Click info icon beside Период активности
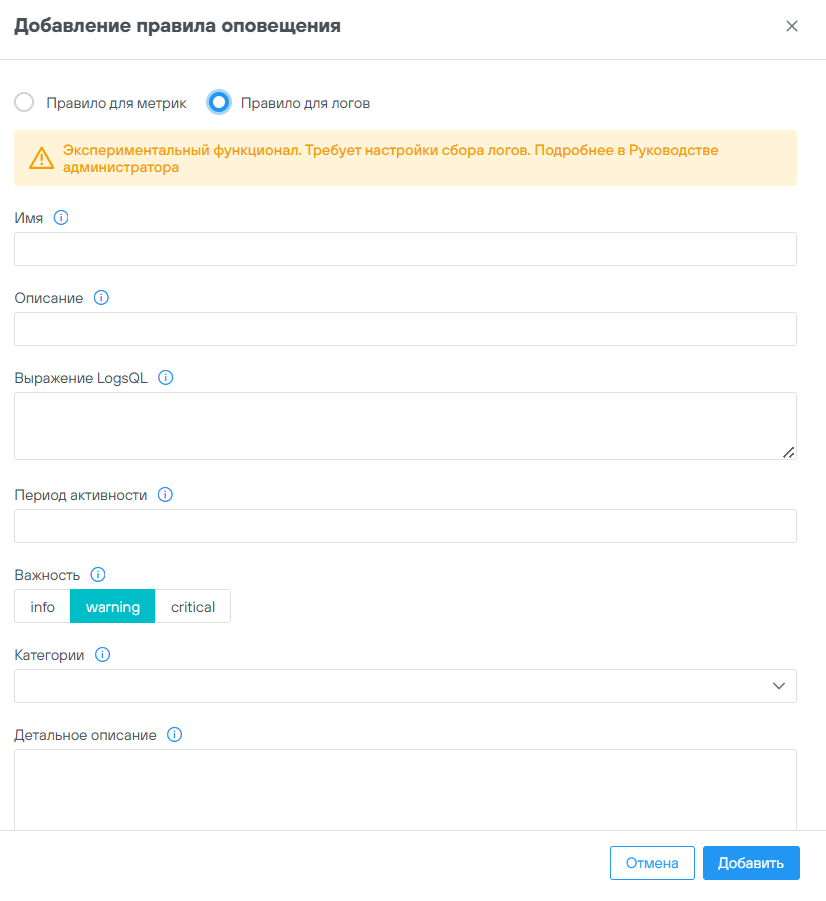Image resolution: width=826 pixels, height=901 pixels. click(x=166, y=494)
